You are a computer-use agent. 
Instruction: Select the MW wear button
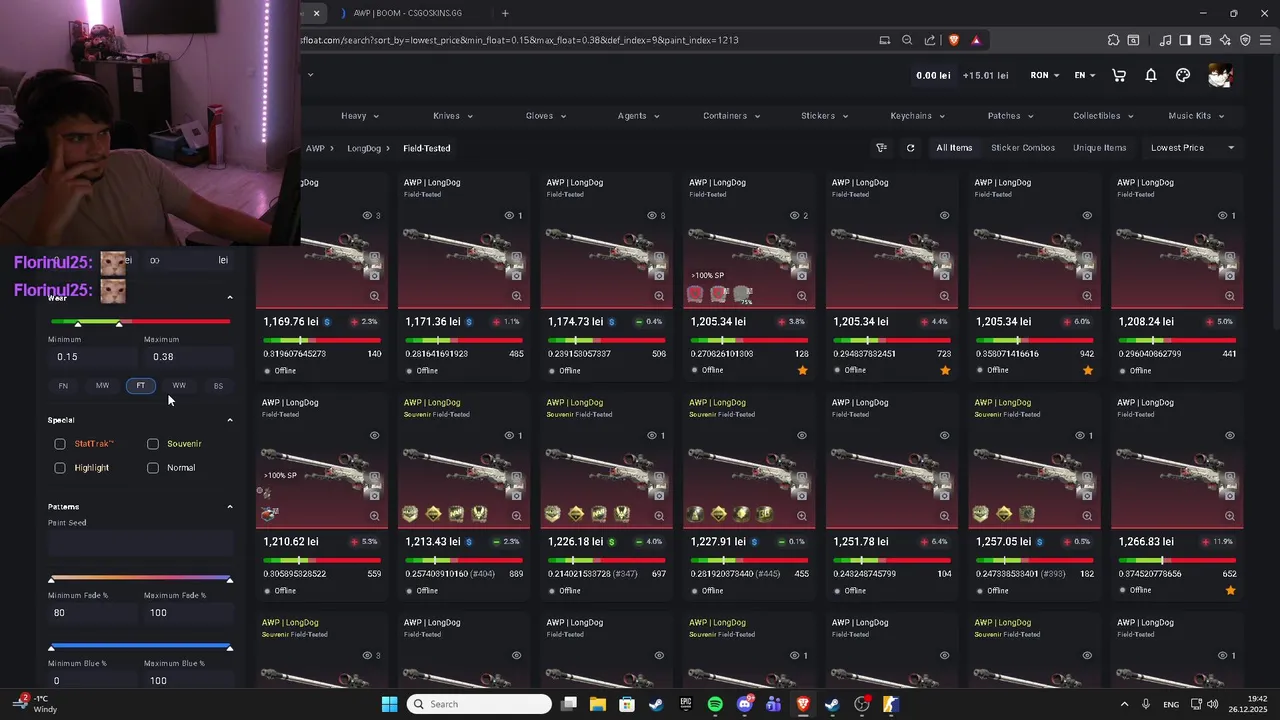[x=102, y=386]
